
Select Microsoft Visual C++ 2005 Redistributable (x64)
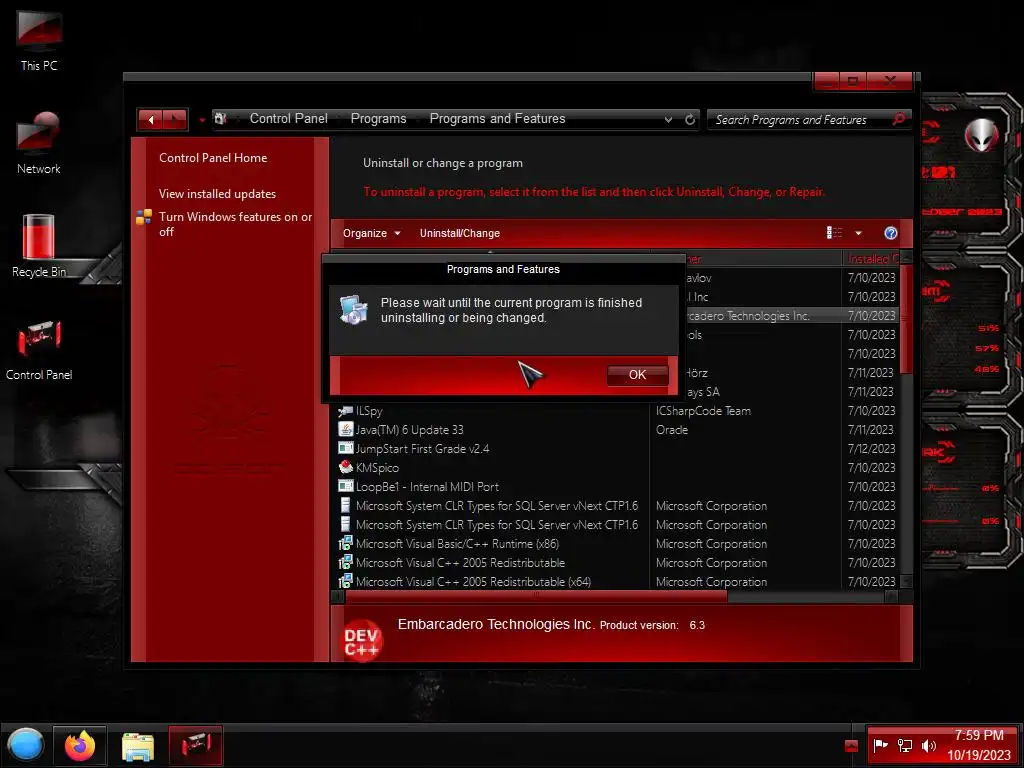(473, 581)
